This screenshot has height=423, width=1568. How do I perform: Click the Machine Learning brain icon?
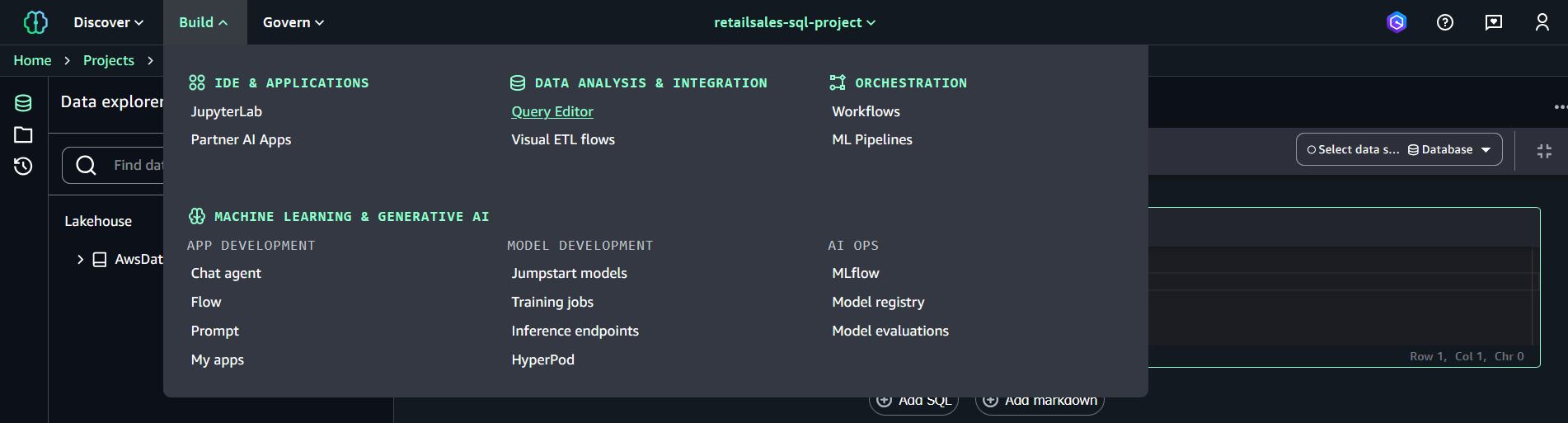pyautogui.click(x=197, y=216)
